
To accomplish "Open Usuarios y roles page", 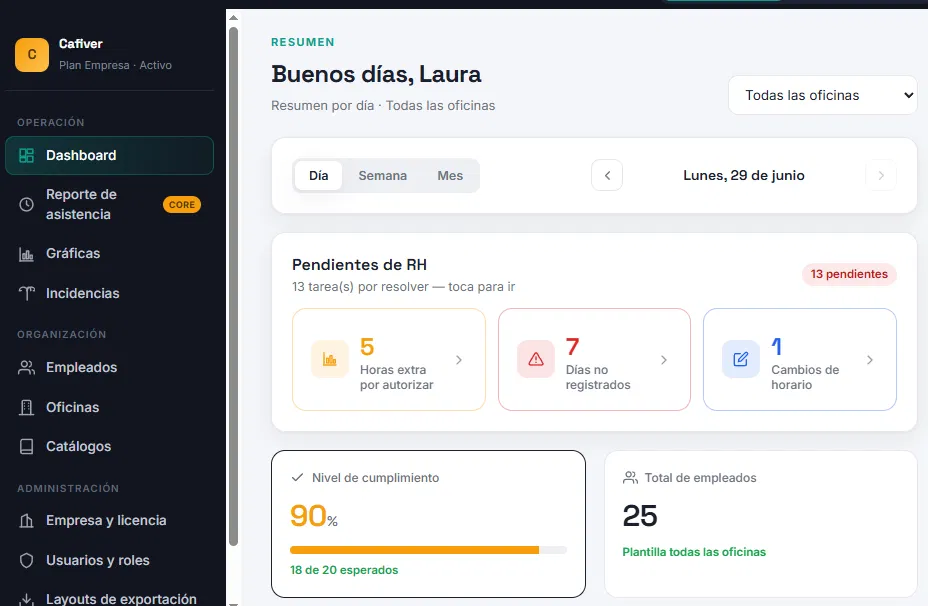I will click(109, 560).
